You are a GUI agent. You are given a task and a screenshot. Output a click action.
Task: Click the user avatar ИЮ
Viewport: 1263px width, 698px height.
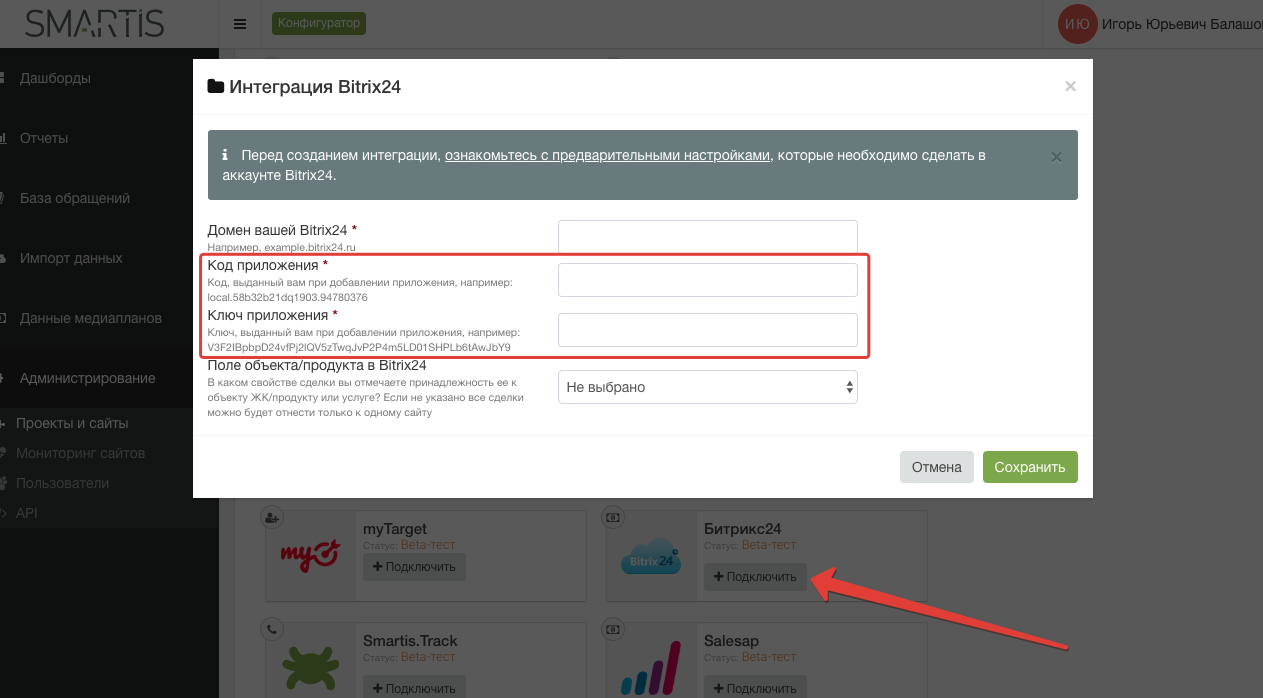(1077, 24)
